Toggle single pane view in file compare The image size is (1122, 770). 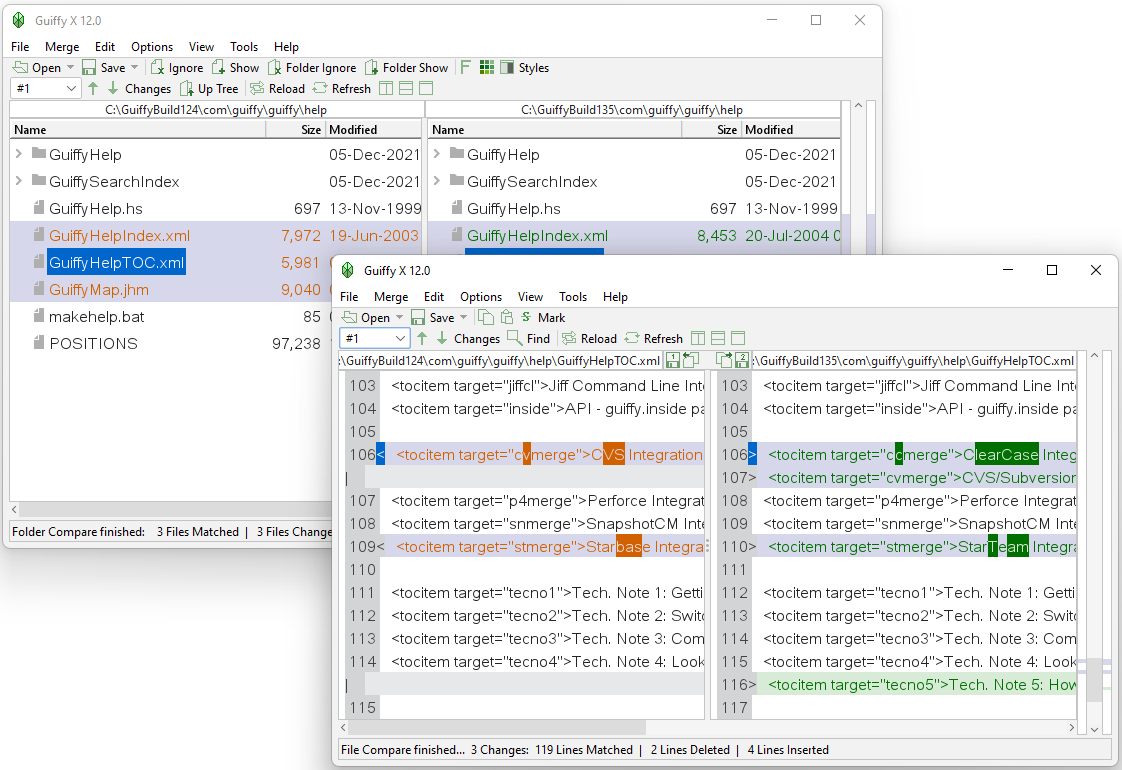(x=738, y=338)
